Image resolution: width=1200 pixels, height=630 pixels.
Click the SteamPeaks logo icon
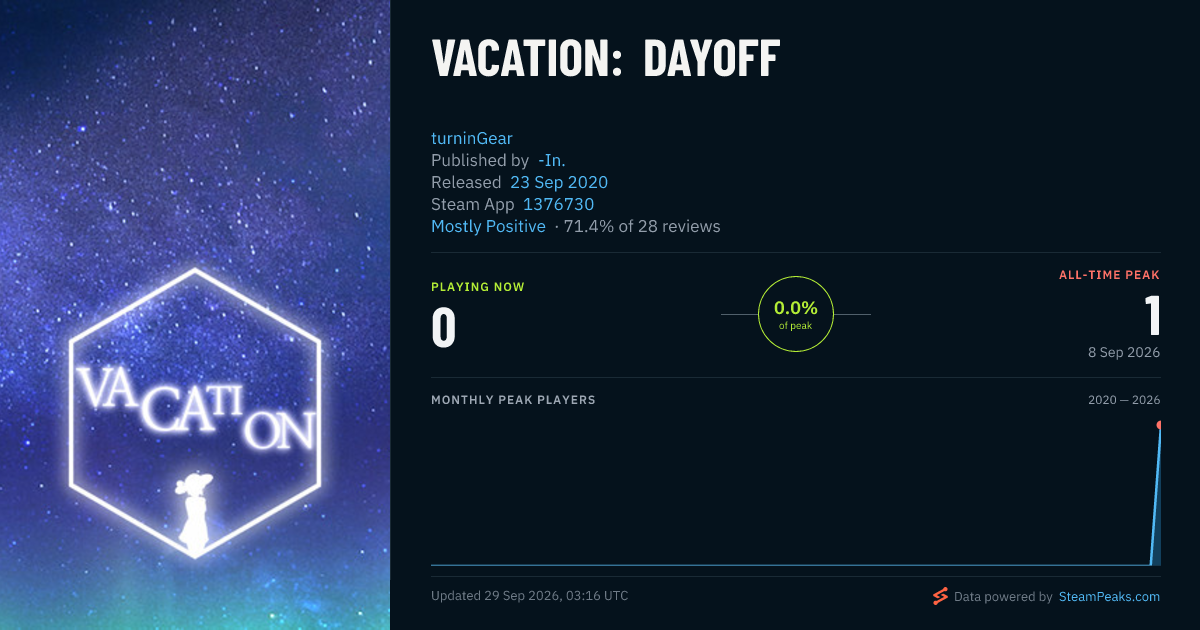pos(940,596)
